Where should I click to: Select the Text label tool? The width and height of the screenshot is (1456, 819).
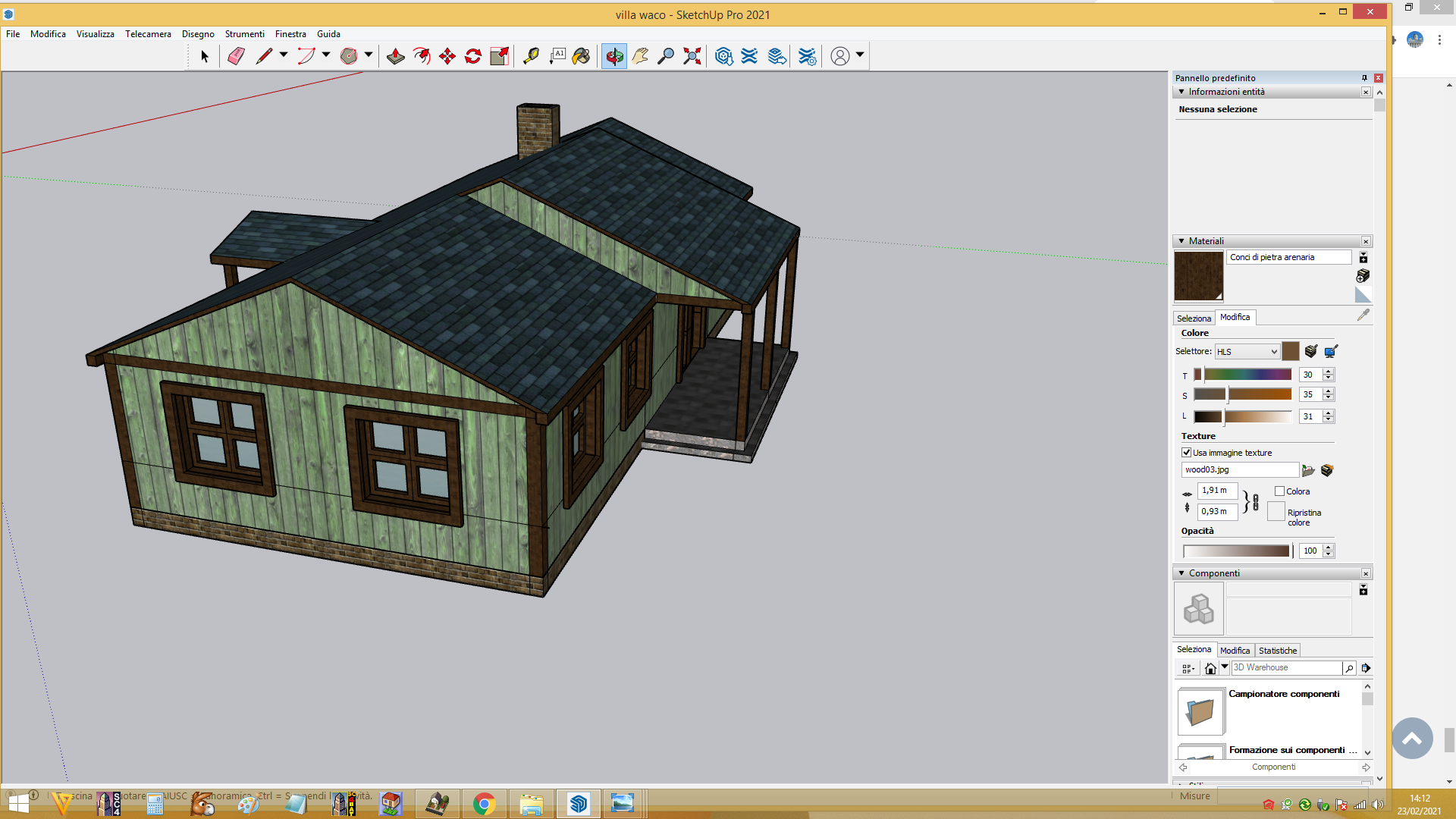click(557, 56)
